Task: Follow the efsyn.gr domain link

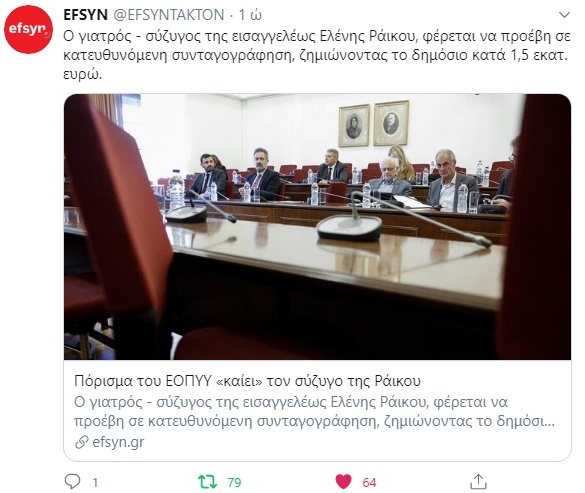Action: 118,442
